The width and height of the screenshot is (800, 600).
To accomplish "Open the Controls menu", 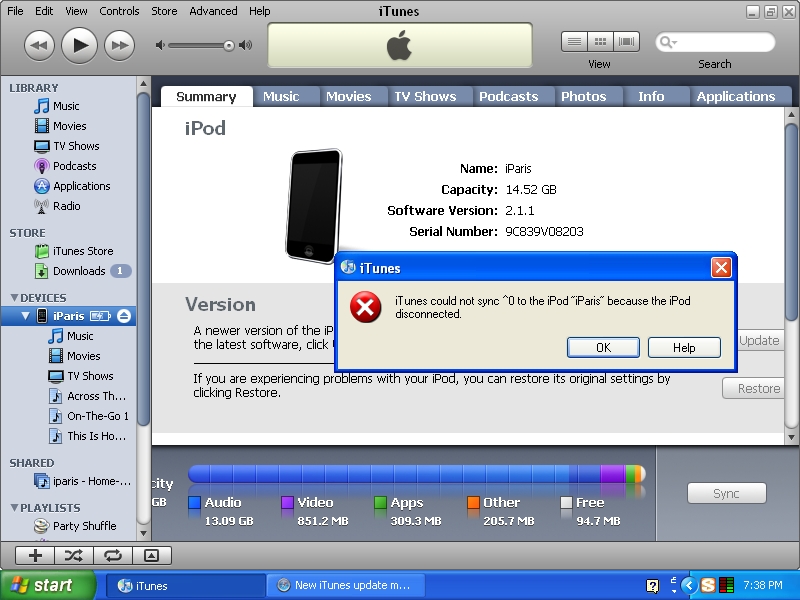I will (x=119, y=11).
